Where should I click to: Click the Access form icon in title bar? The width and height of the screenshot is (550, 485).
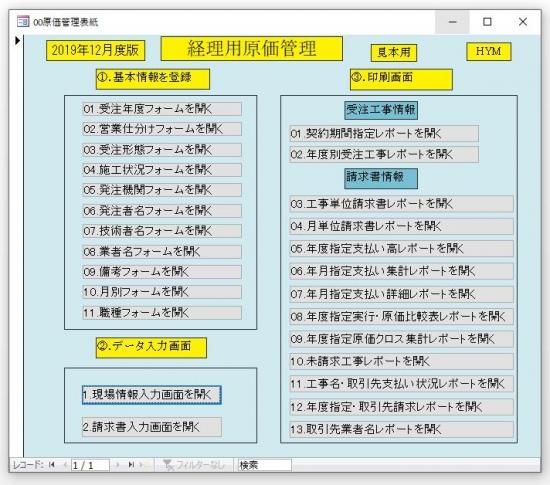tap(23, 22)
